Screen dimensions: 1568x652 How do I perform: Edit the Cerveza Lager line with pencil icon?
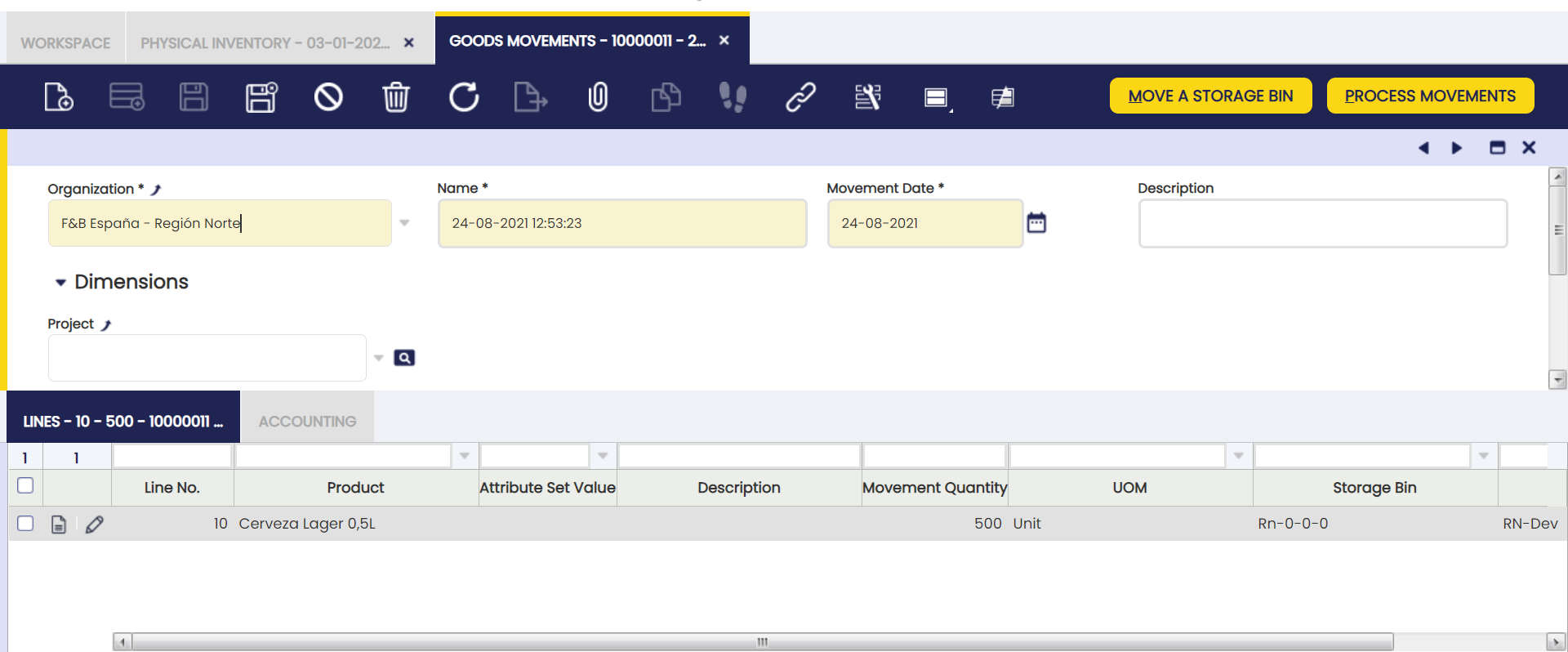[x=95, y=524]
